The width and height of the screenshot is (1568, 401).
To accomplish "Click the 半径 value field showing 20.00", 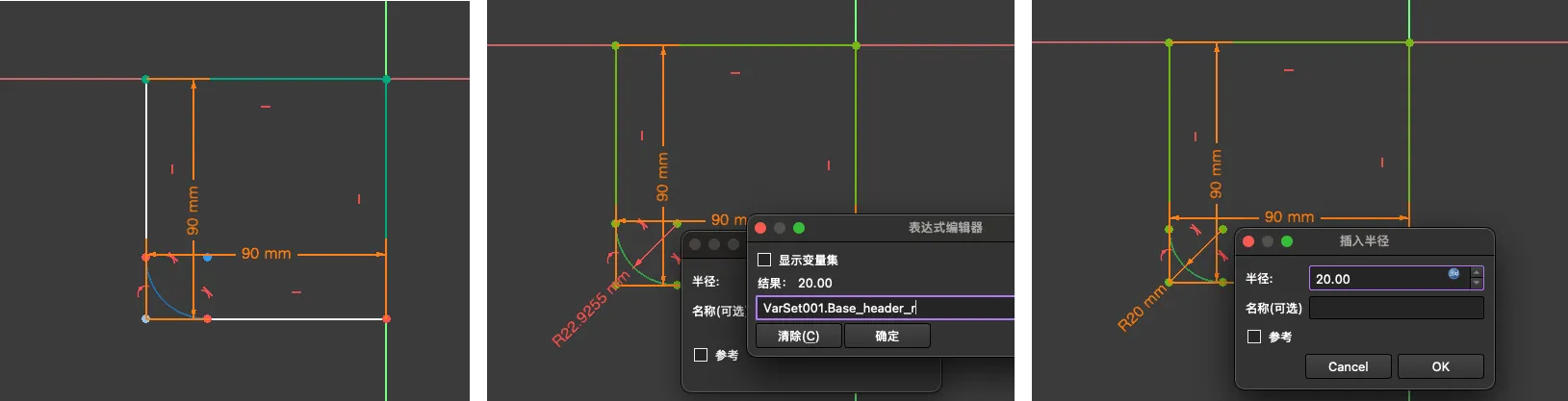I will (x=1376, y=279).
